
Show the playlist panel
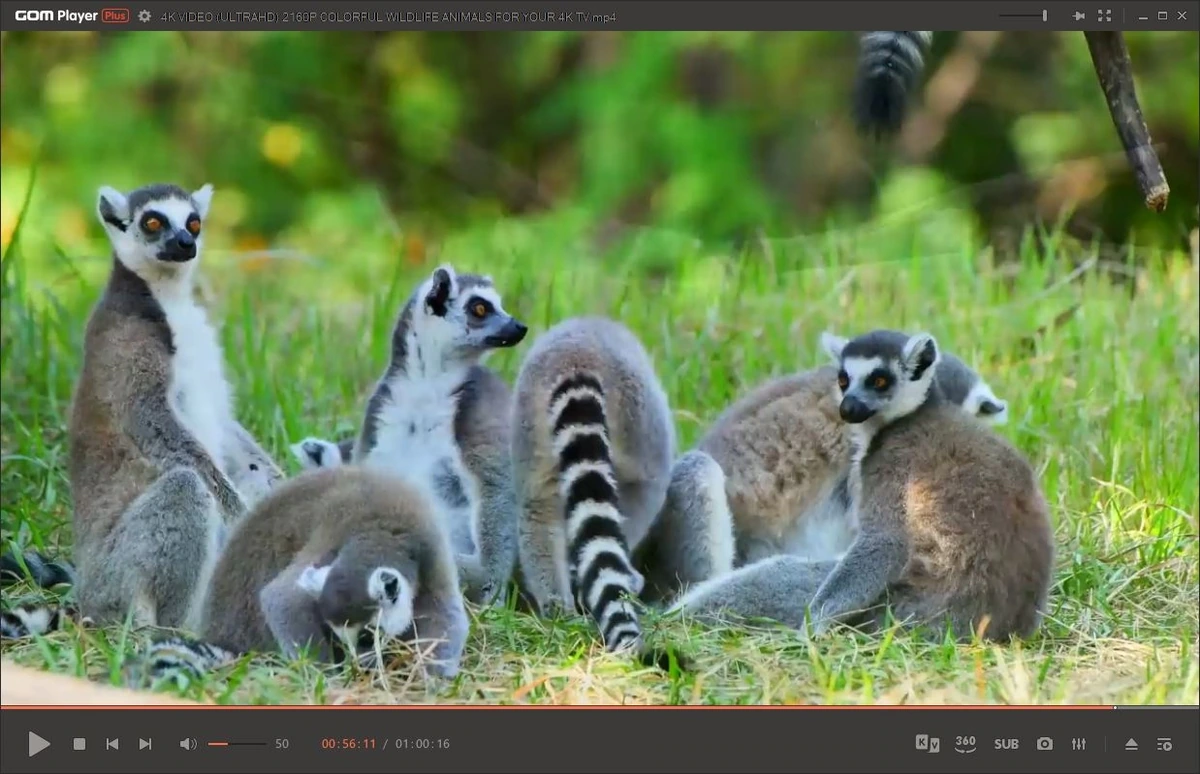pos(1165,744)
